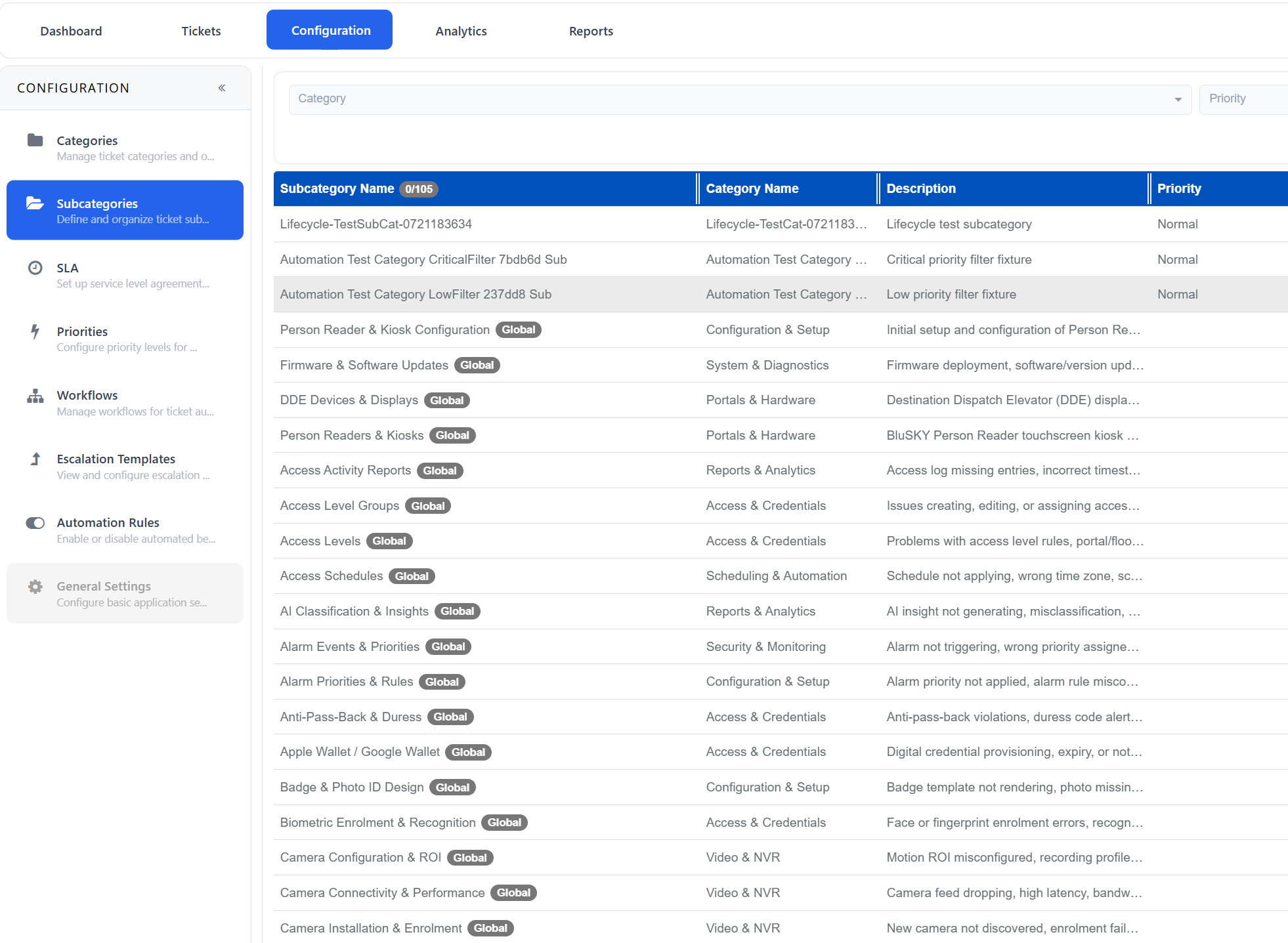1288x943 pixels.
Task: Select the Lifecycle-TestSubCat-0721183634 row
Action: tap(781, 224)
